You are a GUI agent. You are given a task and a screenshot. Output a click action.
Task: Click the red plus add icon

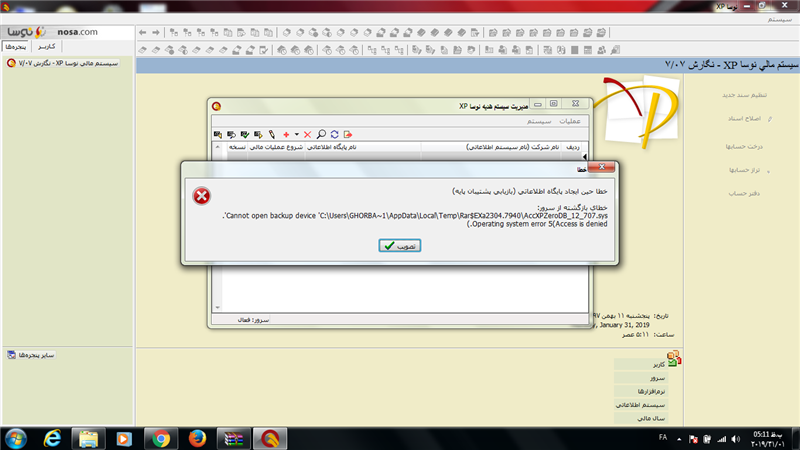pos(286,134)
